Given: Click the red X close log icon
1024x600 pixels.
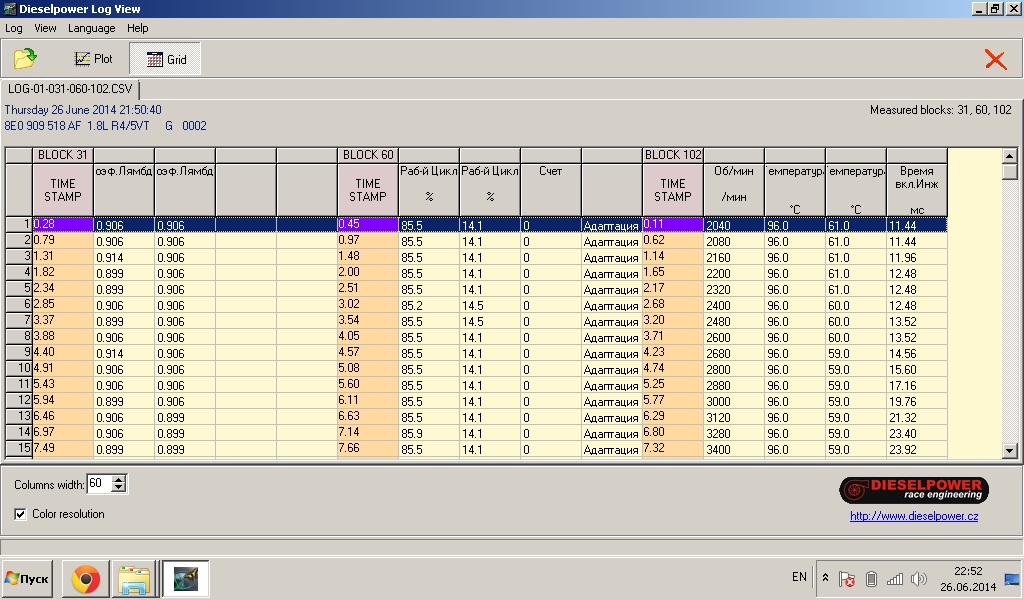Looking at the screenshot, I should click(x=995, y=59).
